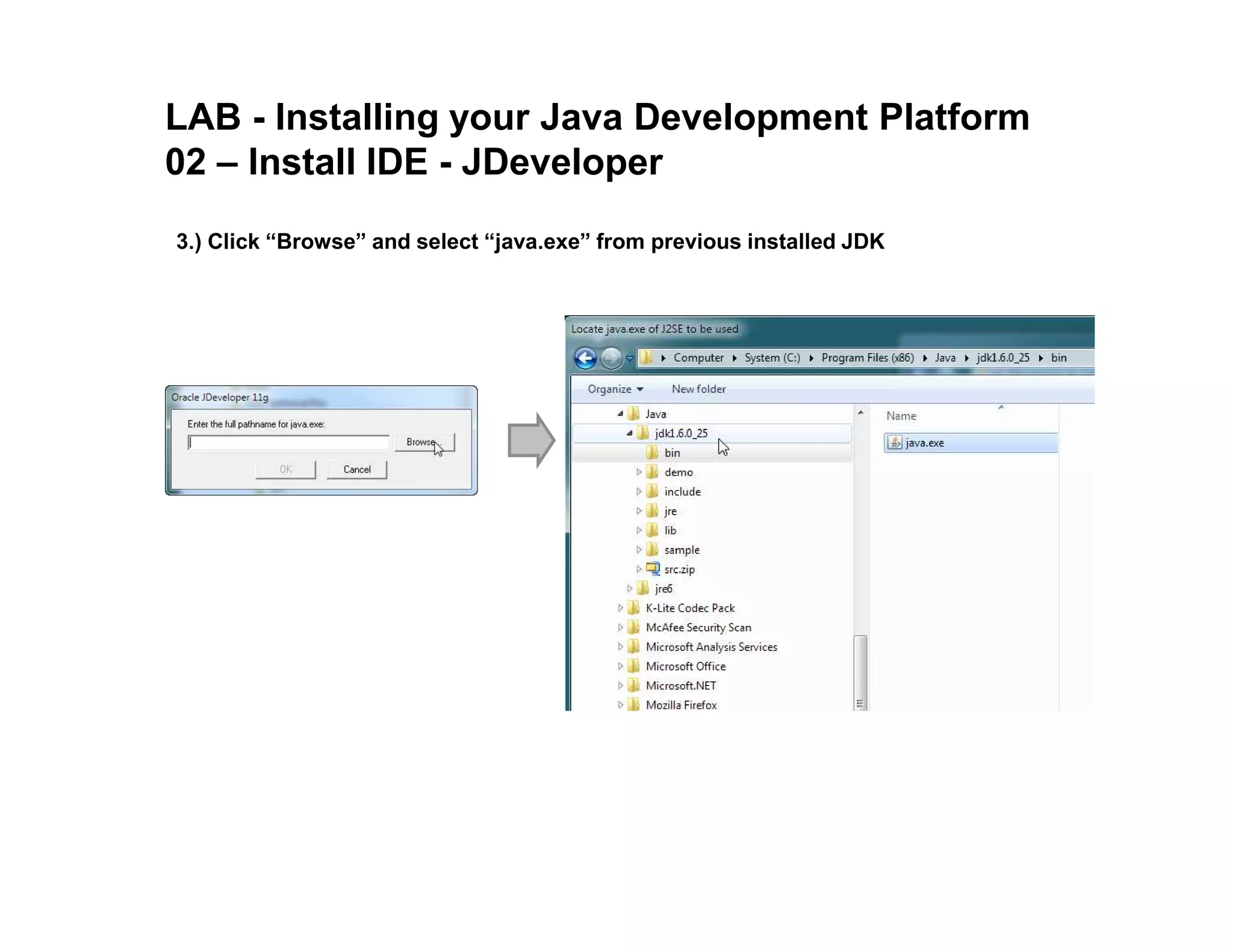Select src.zip in the tree
The width and height of the screenshot is (1233, 952).
coord(679,569)
